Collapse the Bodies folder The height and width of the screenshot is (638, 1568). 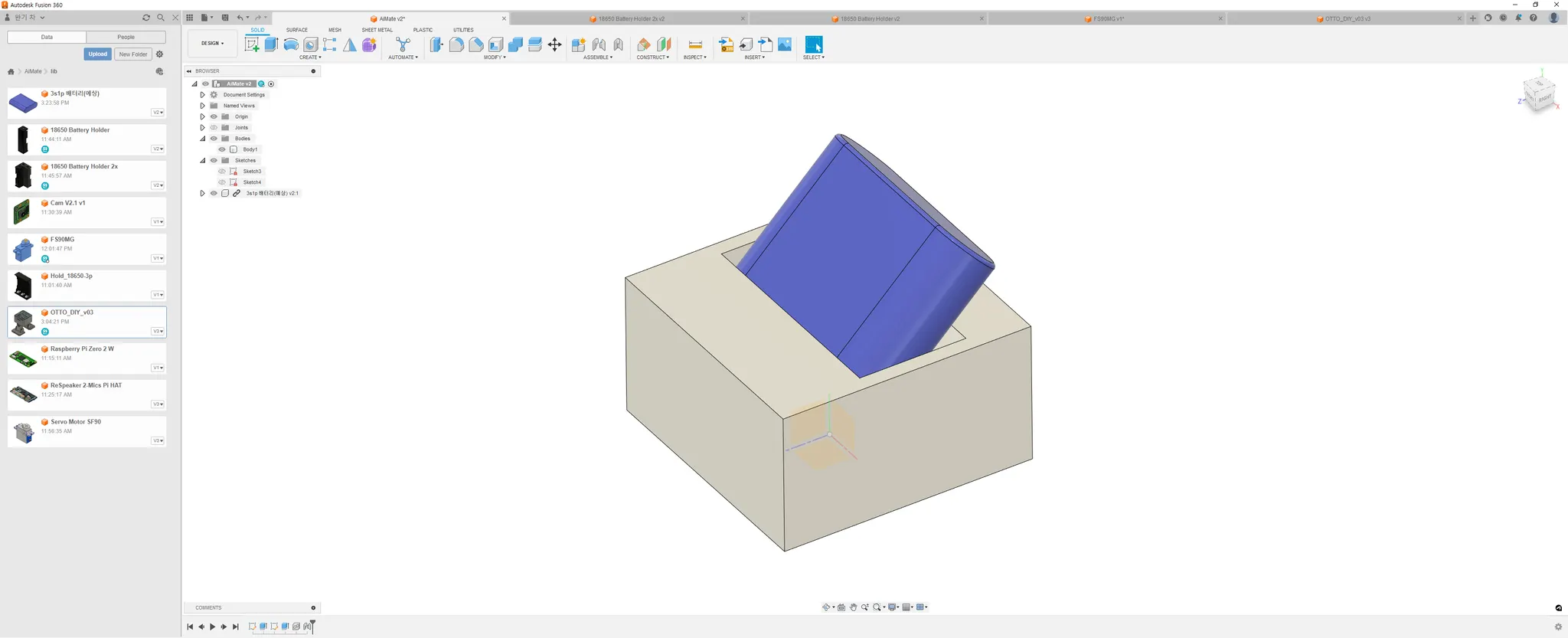[x=203, y=139]
